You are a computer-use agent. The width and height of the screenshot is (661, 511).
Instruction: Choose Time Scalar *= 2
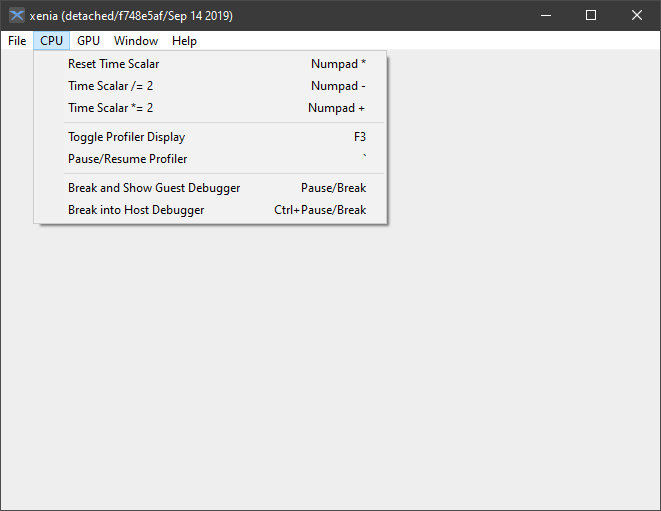[x=210, y=108]
